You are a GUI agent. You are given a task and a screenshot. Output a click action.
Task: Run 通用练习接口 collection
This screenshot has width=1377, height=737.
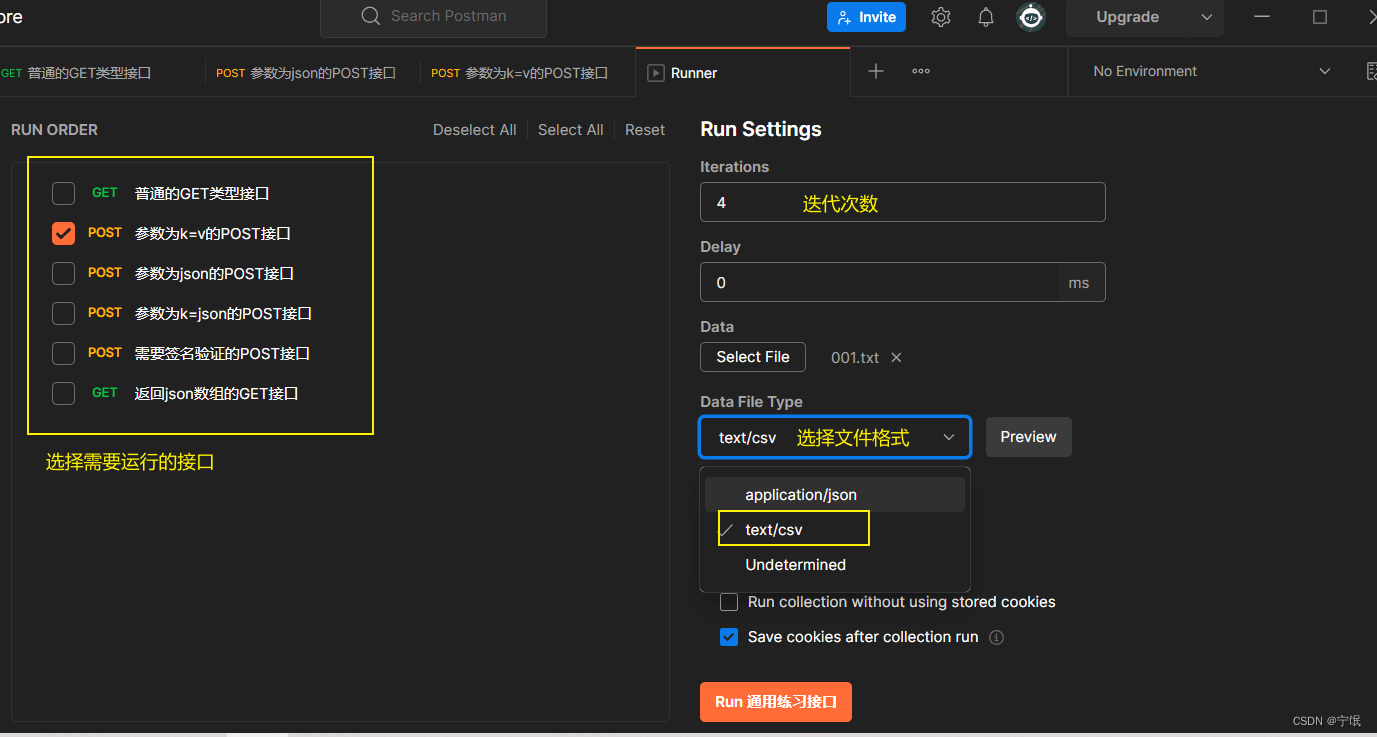coord(776,702)
